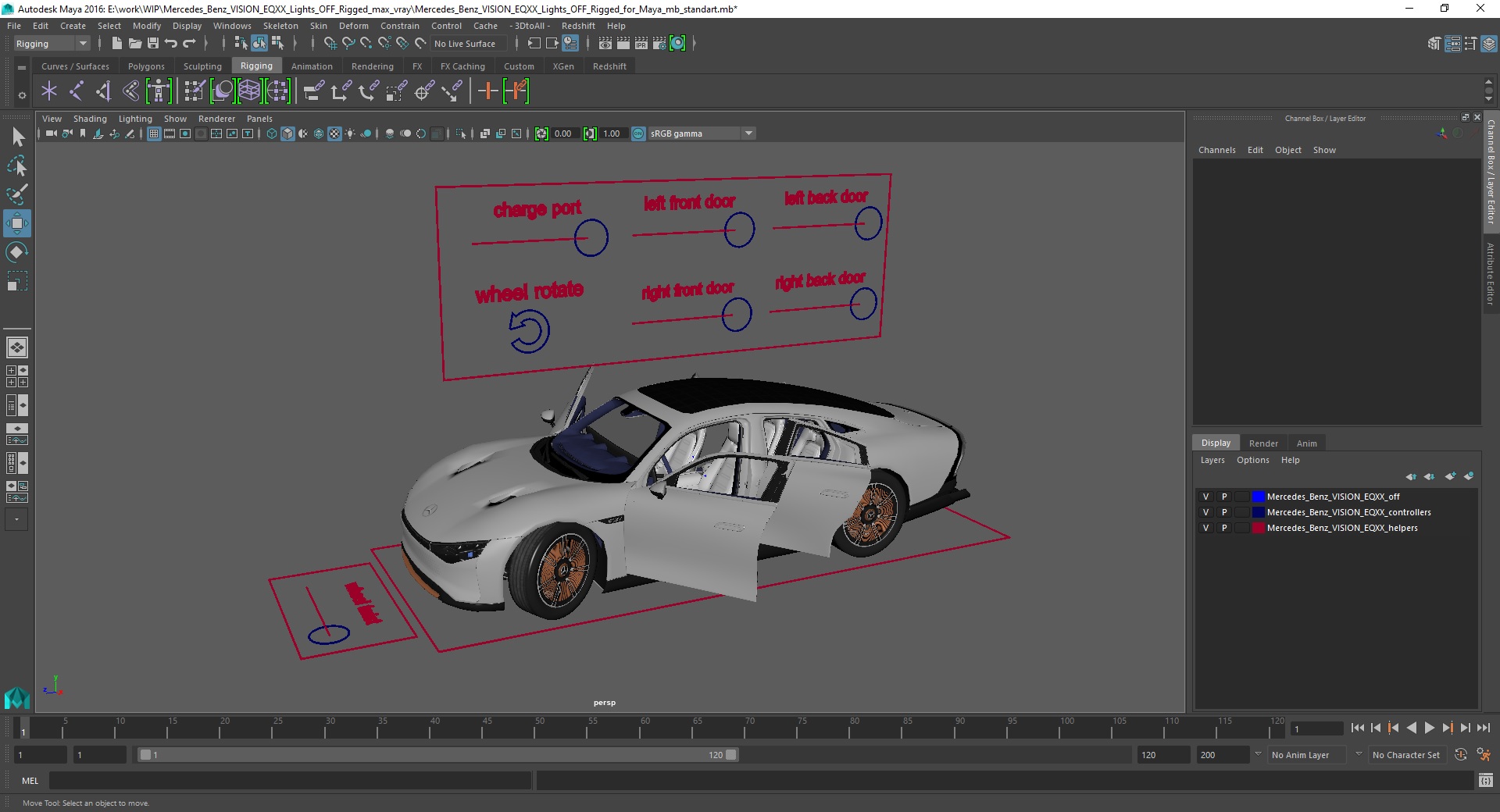
Task: Open the shelf tab menu lines button
Action: point(22,68)
